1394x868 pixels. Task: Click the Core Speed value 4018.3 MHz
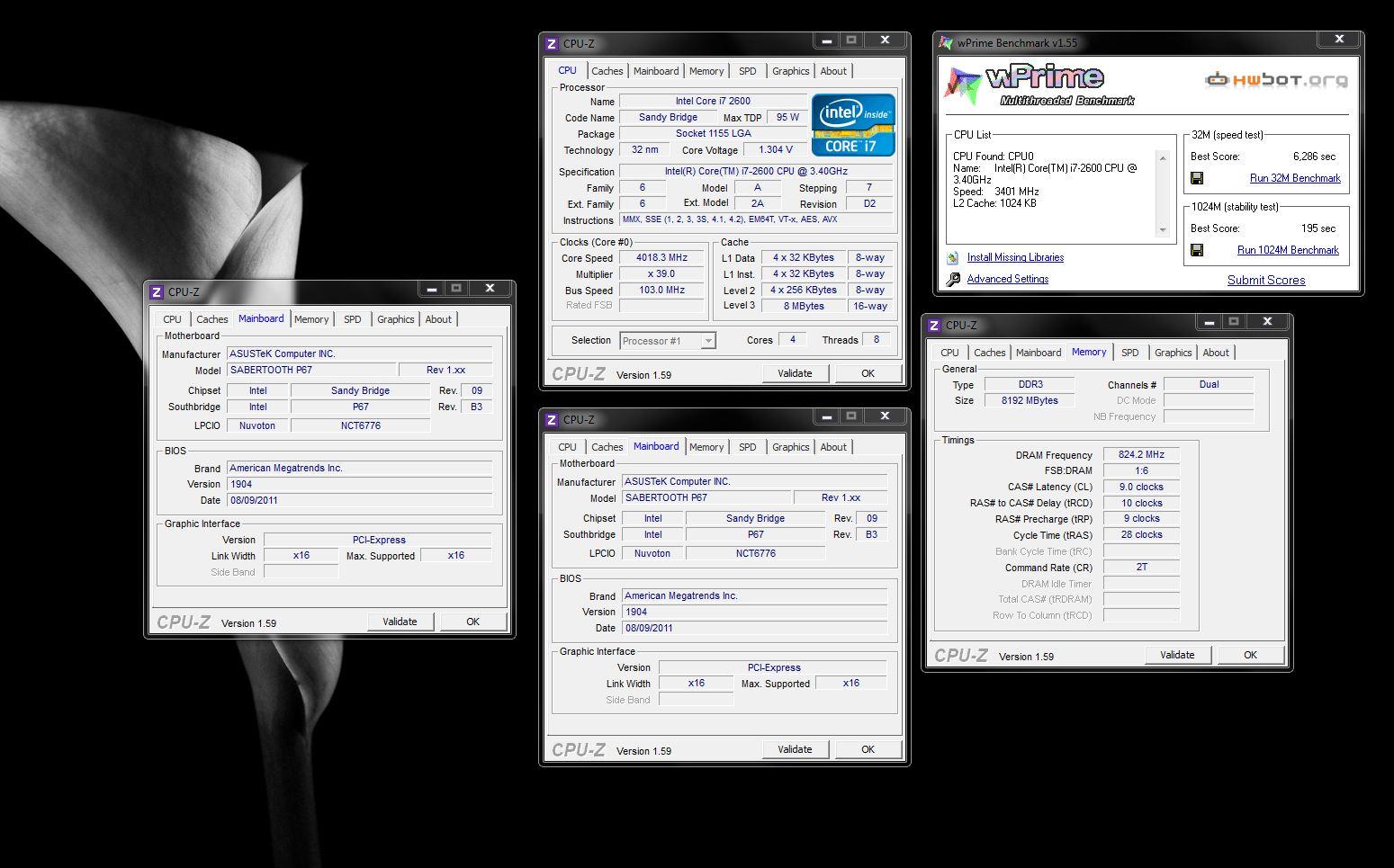pyautogui.click(x=661, y=257)
